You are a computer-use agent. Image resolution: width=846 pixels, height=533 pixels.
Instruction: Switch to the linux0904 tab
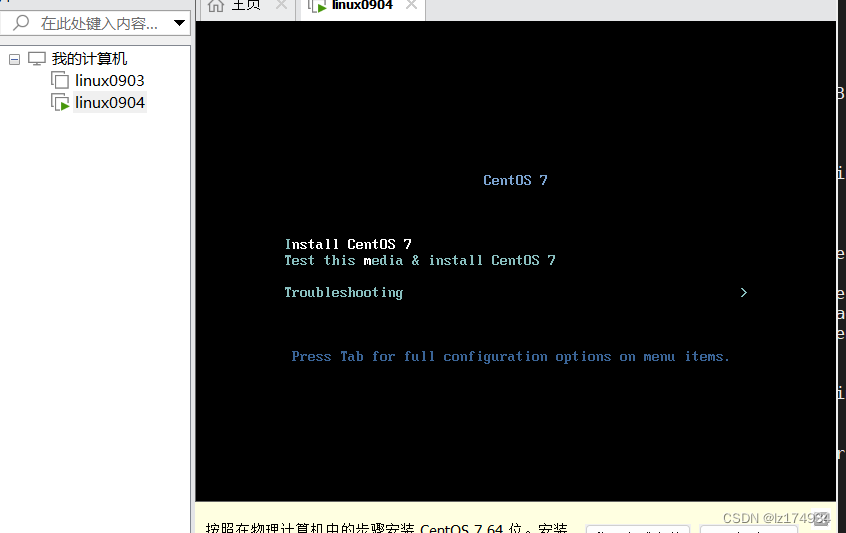click(x=362, y=6)
